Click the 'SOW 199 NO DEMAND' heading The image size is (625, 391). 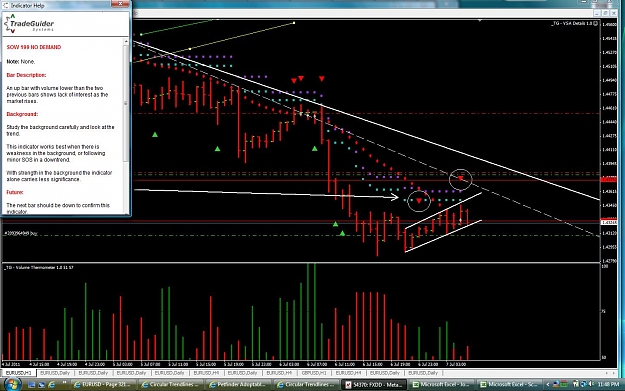pyautogui.click(x=34, y=47)
